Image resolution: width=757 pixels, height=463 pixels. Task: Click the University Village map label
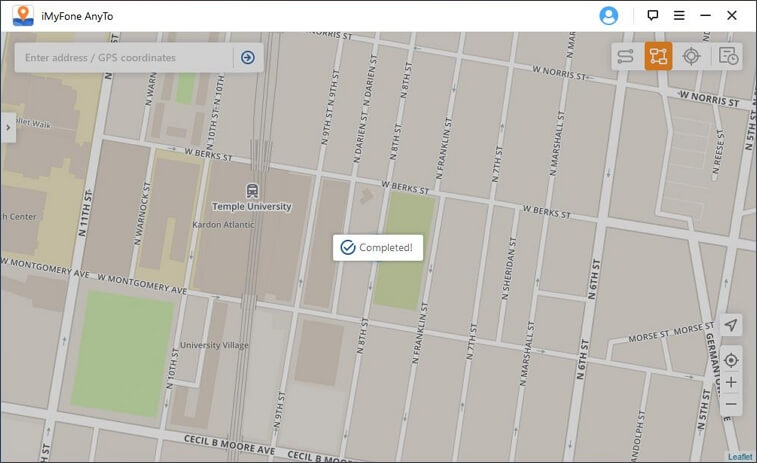coord(214,345)
